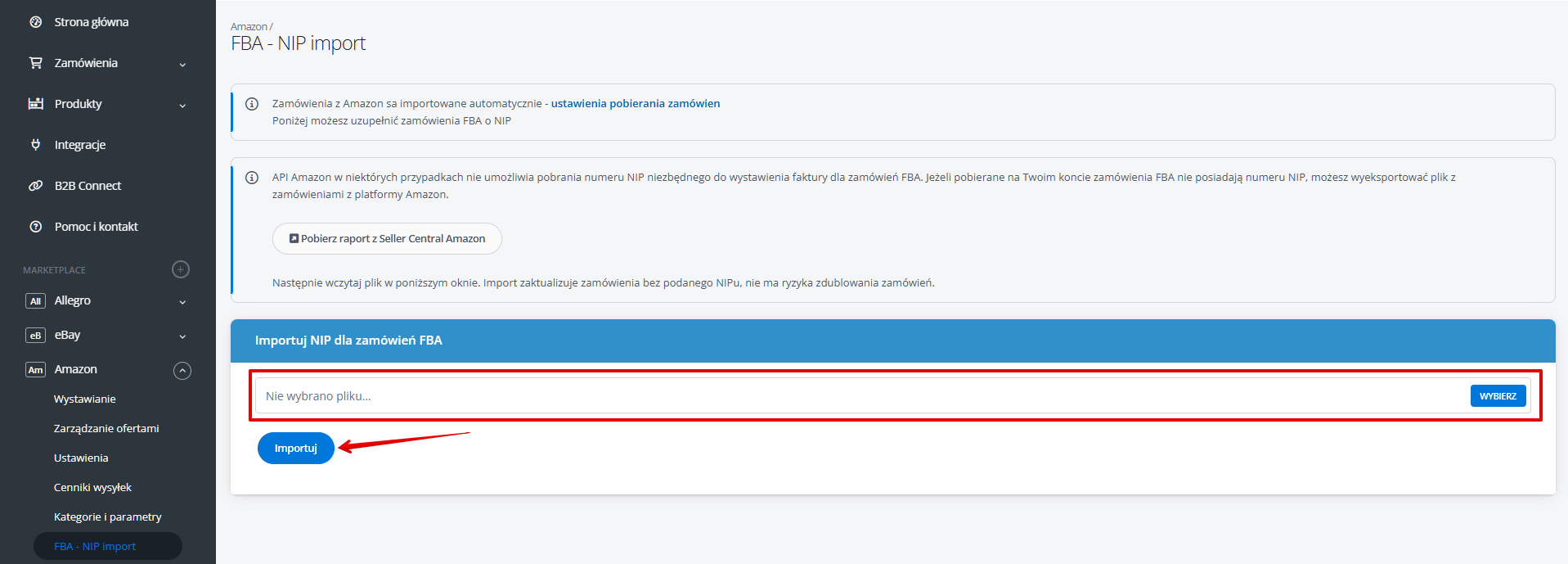Click the Produkty factory icon
Image resolution: width=1568 pixels, height=564 pixels.
pos(36,104)
